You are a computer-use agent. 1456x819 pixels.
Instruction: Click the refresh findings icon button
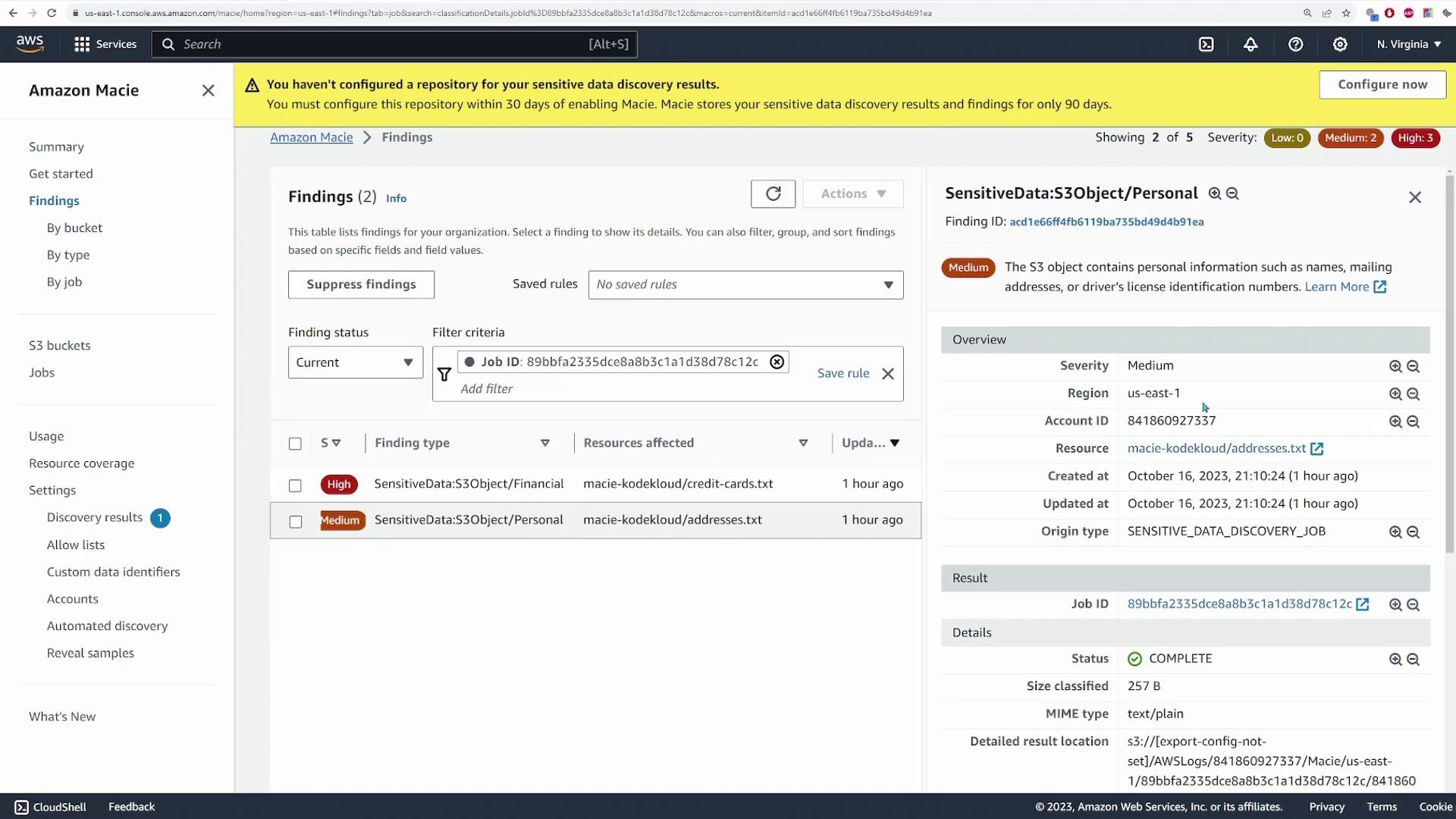pos(773,194)
